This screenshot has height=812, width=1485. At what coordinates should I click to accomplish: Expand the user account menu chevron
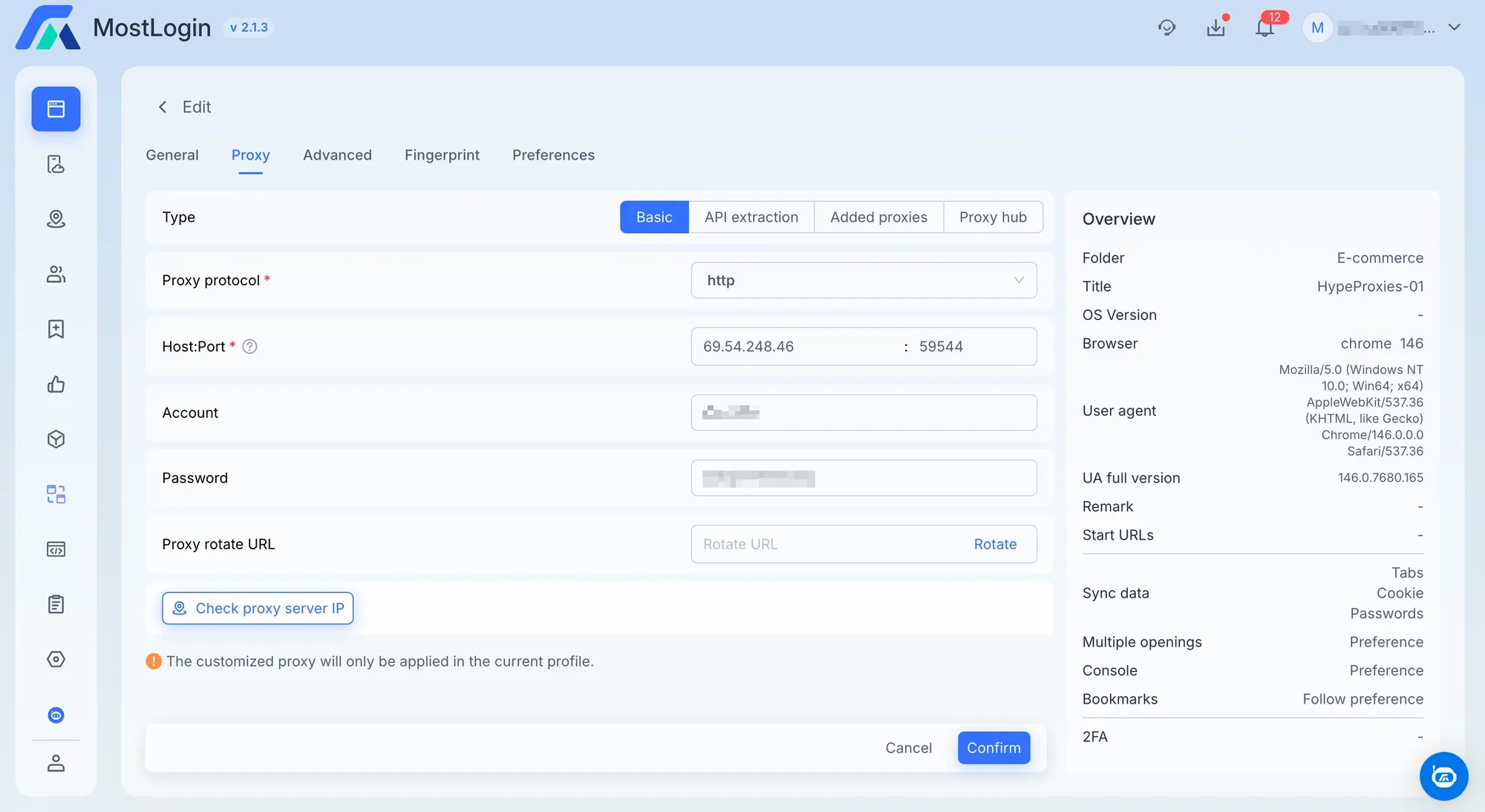tap(1454, 27)
